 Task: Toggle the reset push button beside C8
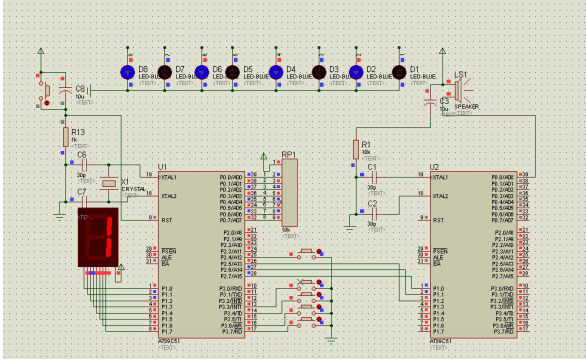(x=46, y=91)
